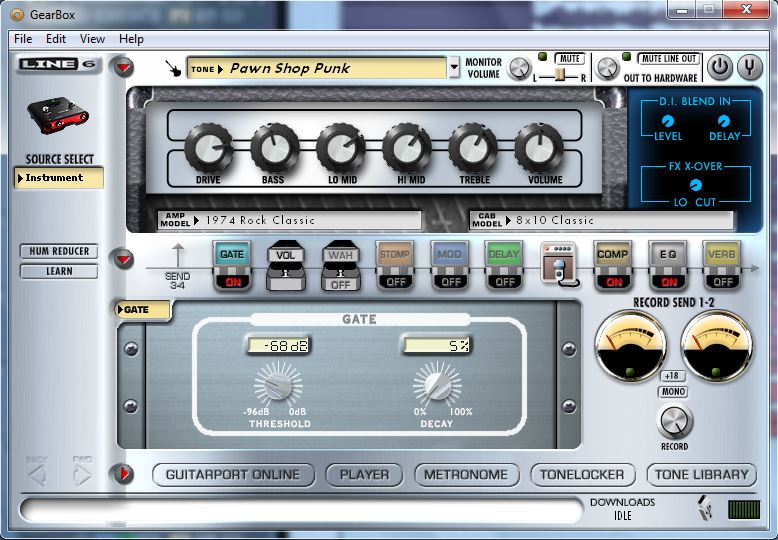Open the Source Select Instrument menu

[59, 178]
